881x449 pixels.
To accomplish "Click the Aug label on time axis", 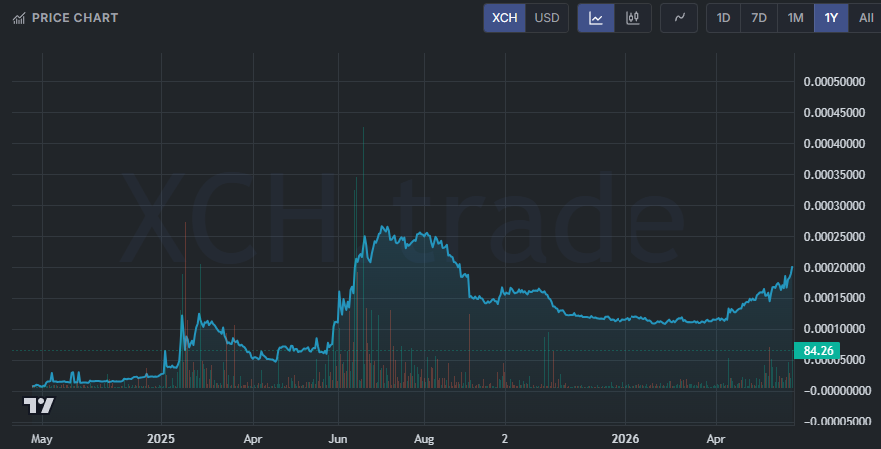I will [x=424, y=437].
